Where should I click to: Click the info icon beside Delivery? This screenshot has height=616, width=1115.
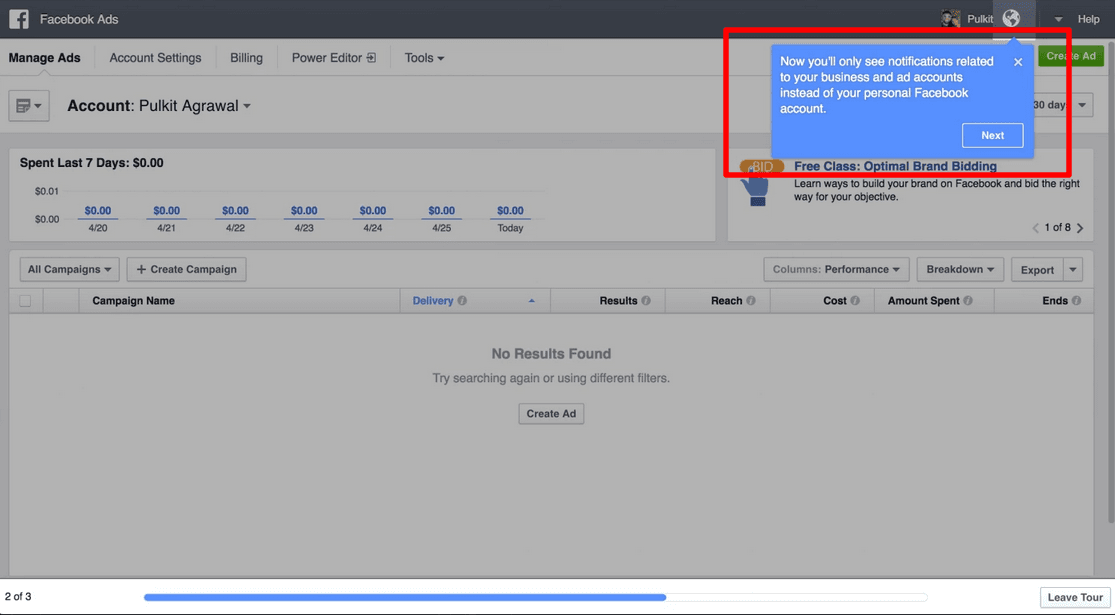462,301
